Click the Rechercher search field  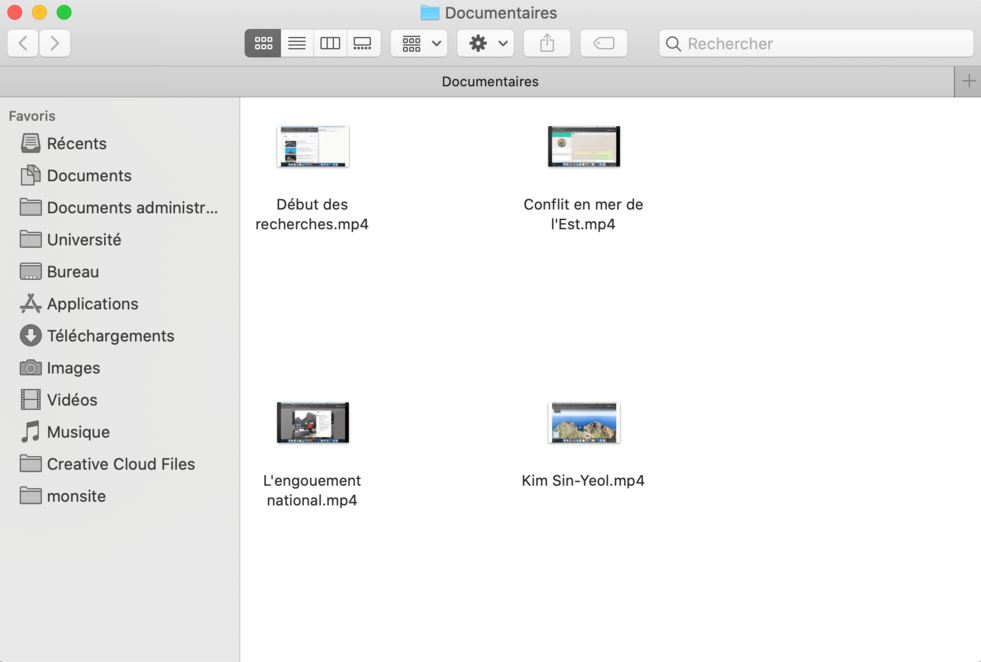[x=825, y=43]
